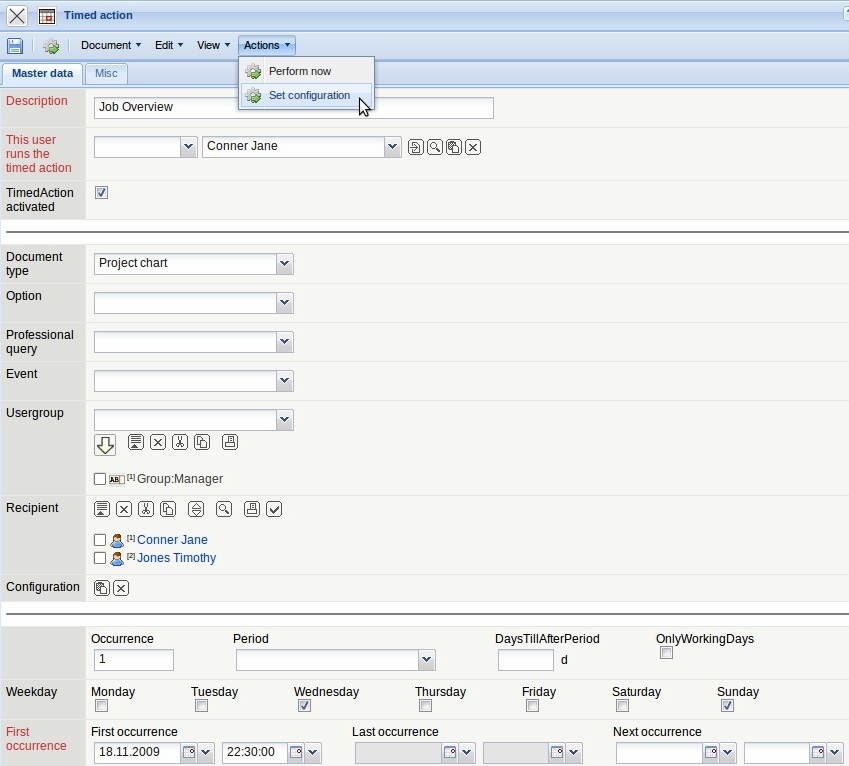This screenshot has width=849, height=766.
Task: Open the Document type dropdown
Action: (x=285, y=264)
